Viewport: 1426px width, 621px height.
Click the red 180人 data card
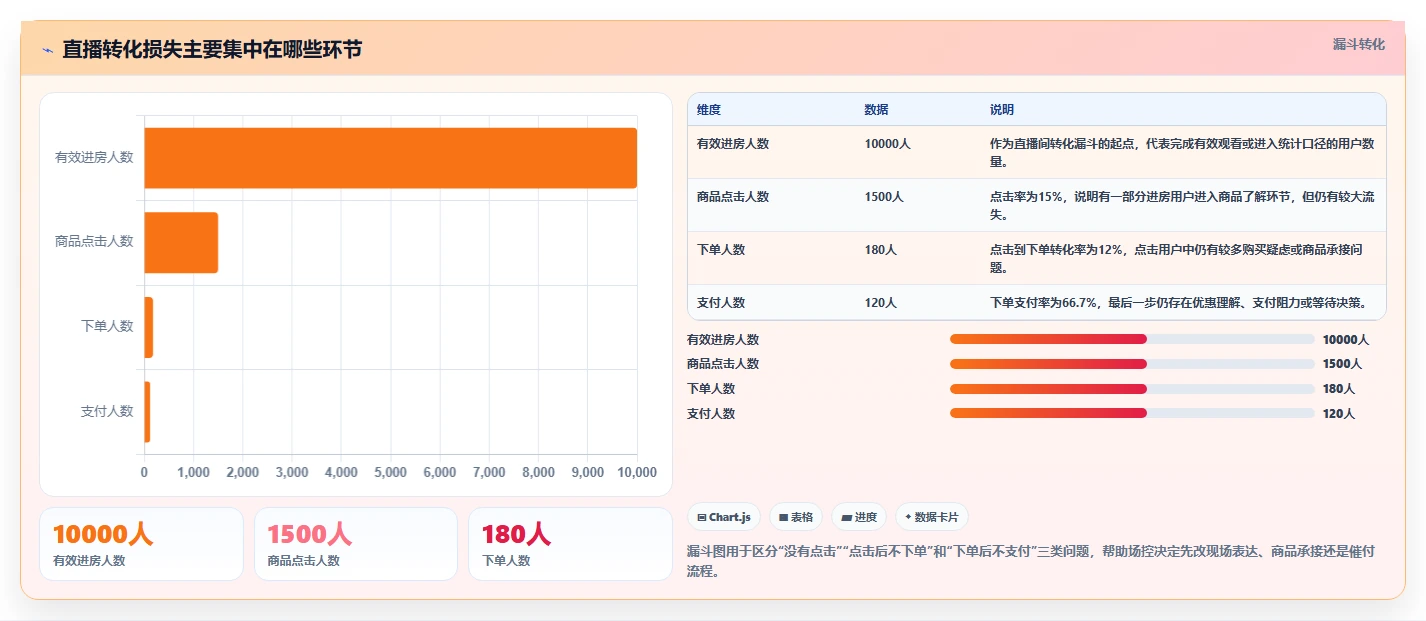[570, 544]
